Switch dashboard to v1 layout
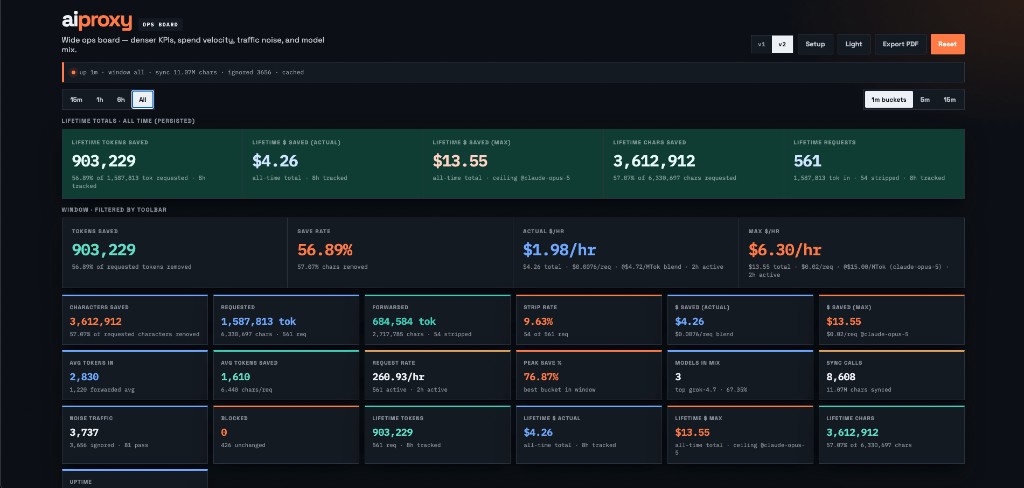 pyautogui.click(x=761, y=44)
